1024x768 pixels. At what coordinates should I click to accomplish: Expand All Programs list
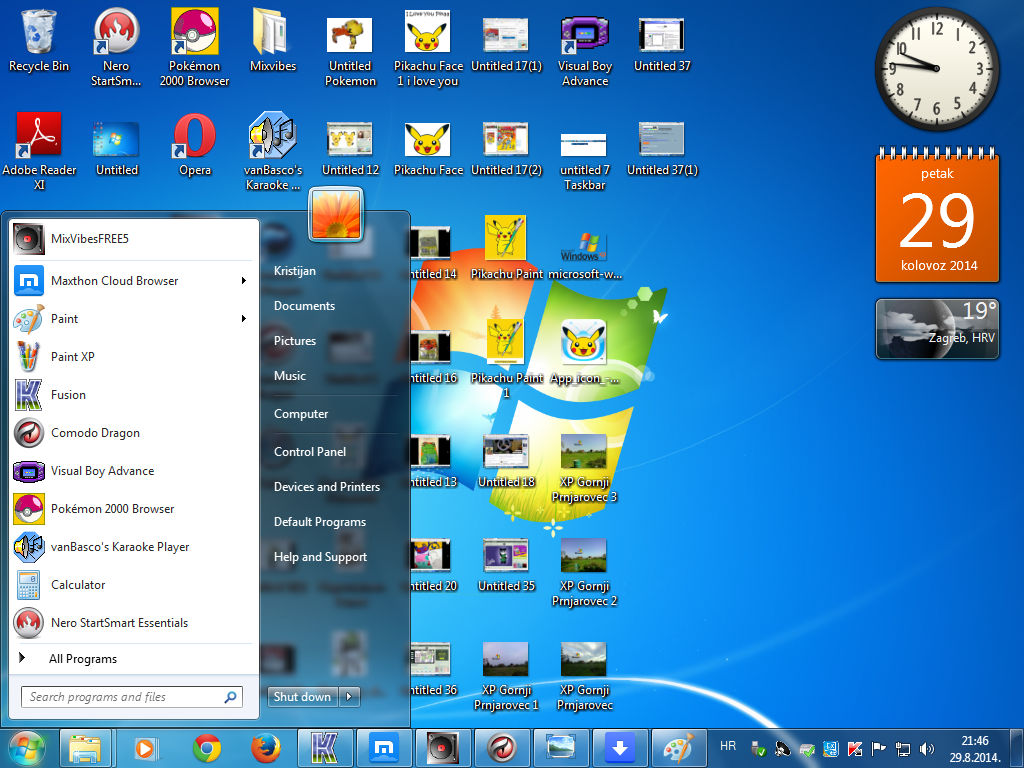pos(133,659)
